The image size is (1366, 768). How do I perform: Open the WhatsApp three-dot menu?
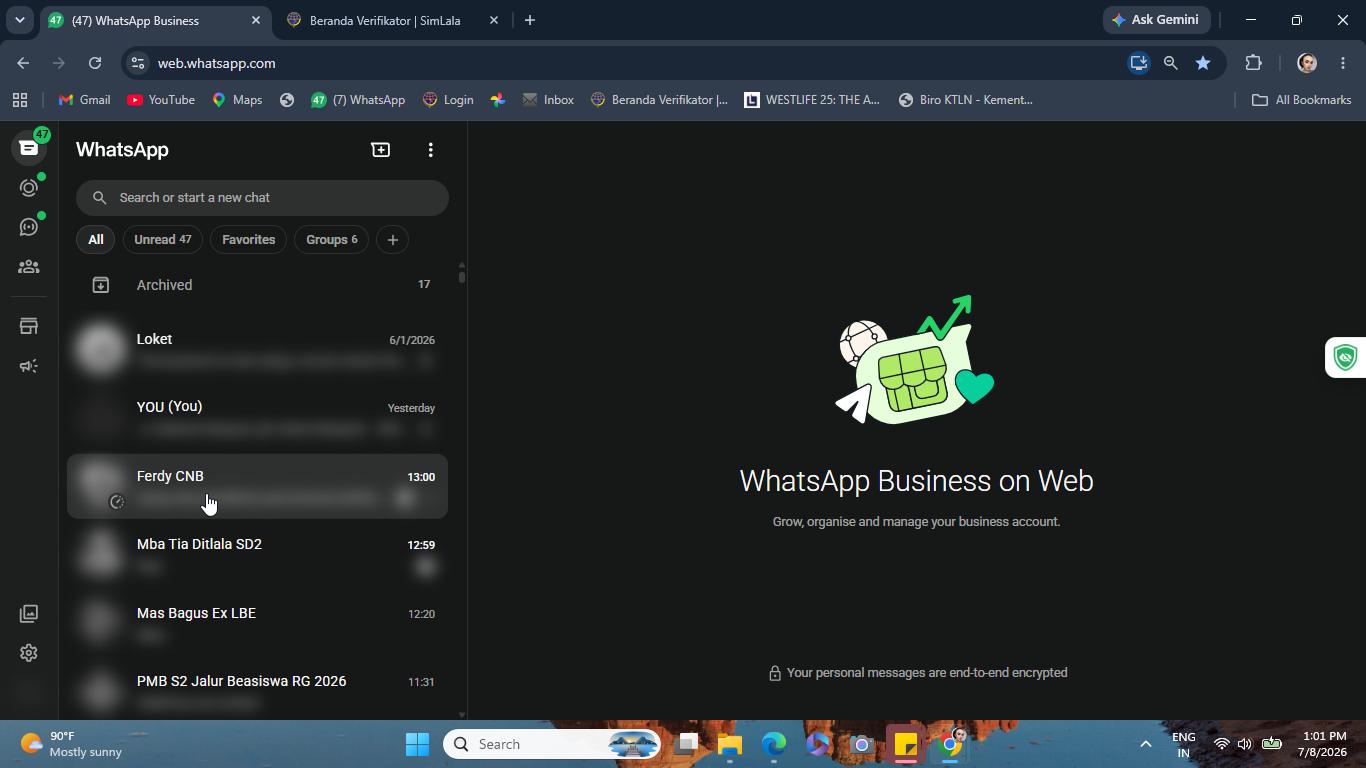[431, 150]
